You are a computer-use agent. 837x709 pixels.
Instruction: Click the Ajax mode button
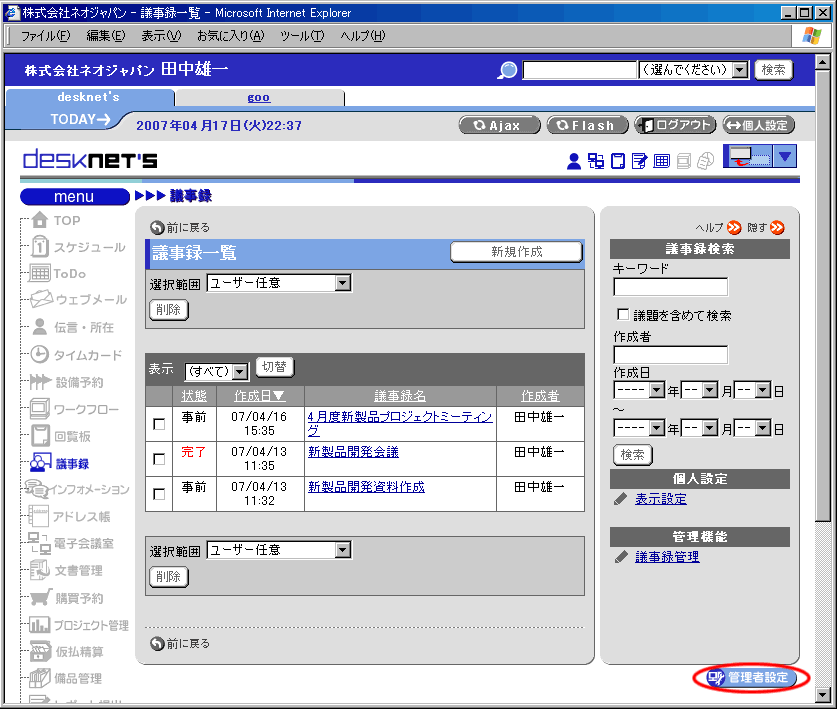tap(499, 125)
